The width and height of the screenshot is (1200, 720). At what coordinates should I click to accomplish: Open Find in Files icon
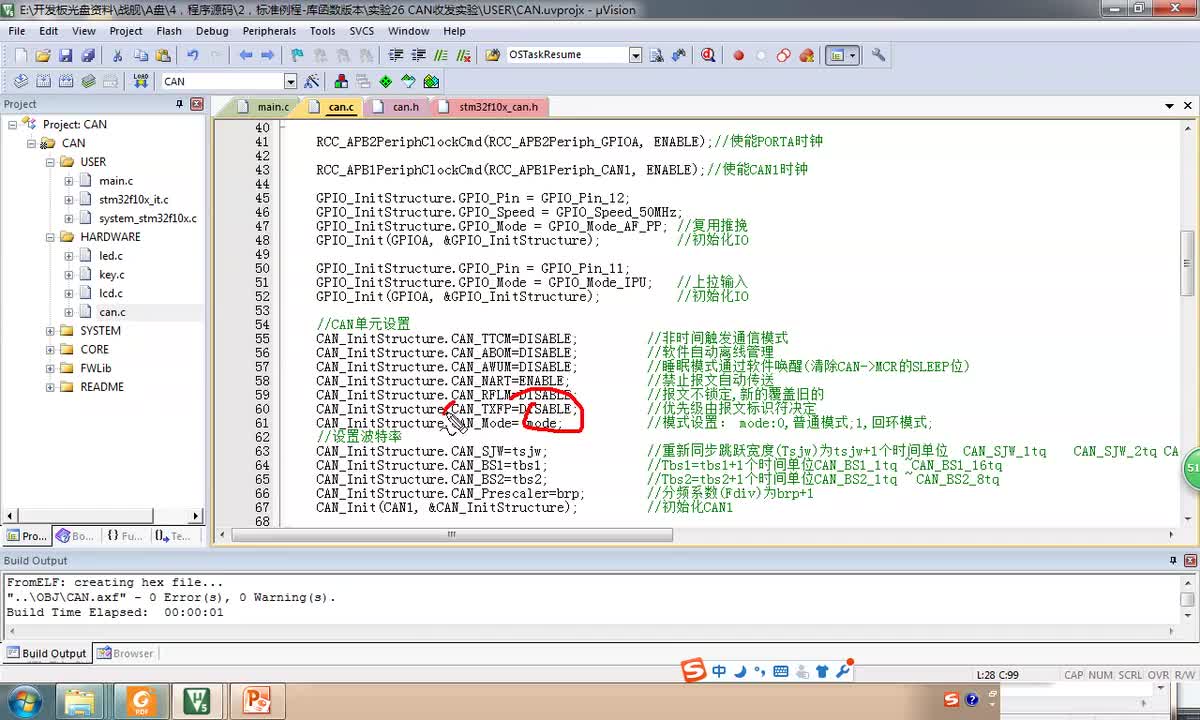[492, 55]
